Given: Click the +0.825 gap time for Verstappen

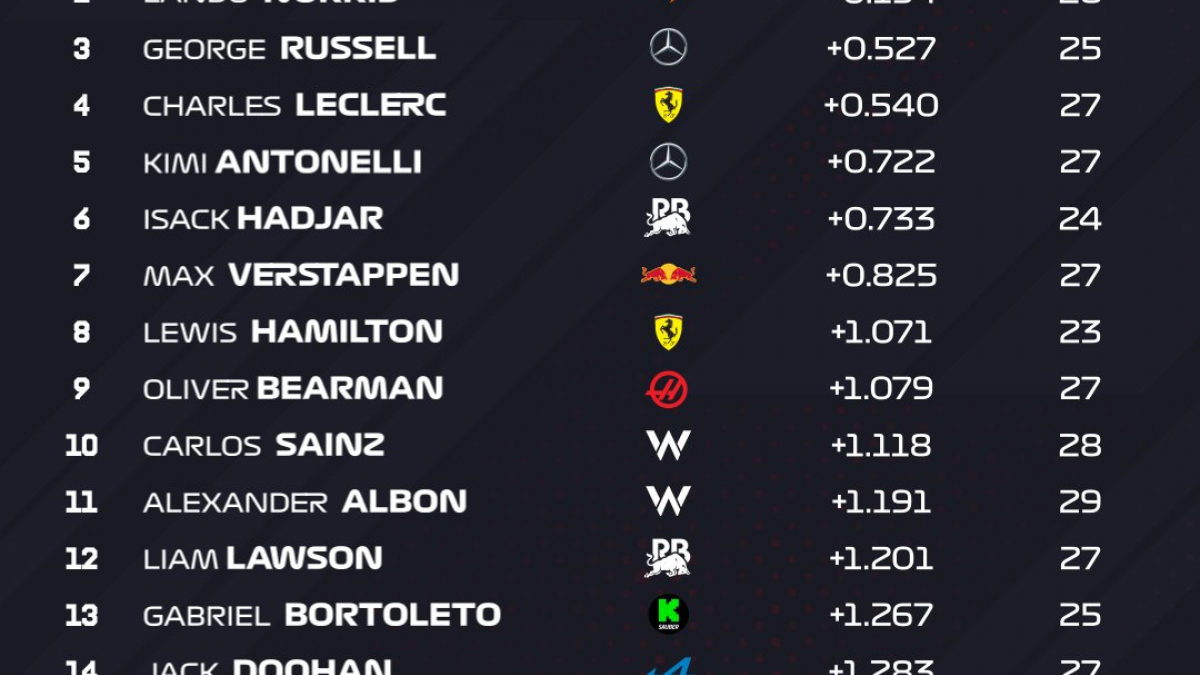Looking at the screenshot, I should pos(881,275).
